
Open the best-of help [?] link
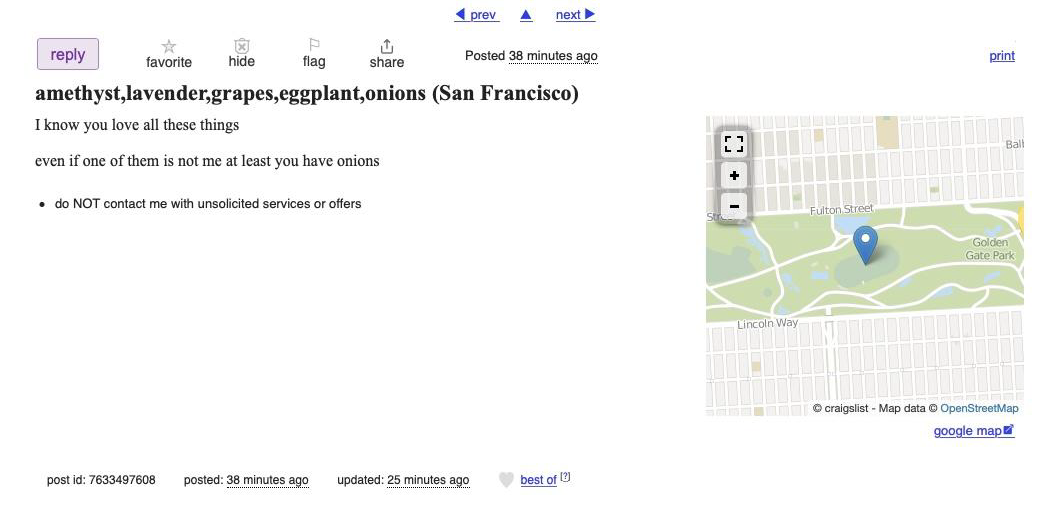(565, 477)
